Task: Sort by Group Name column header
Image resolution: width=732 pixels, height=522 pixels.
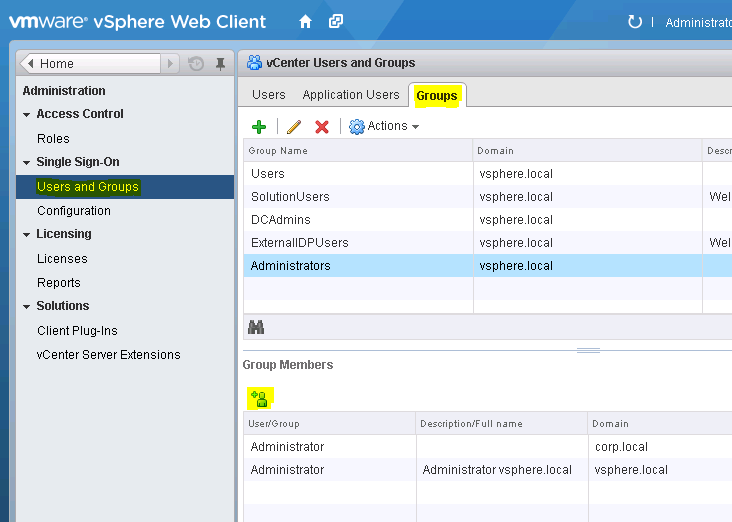Action: (358, 151)
